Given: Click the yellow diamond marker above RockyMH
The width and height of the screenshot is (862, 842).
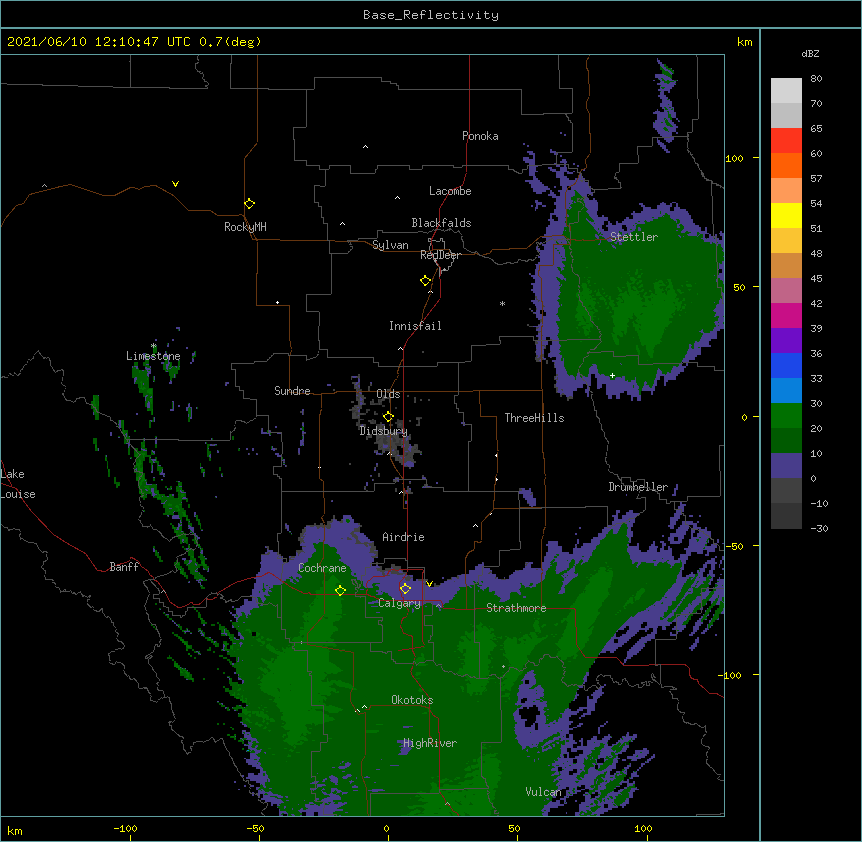Looking at the screenshot, I should tap(249, 204).
